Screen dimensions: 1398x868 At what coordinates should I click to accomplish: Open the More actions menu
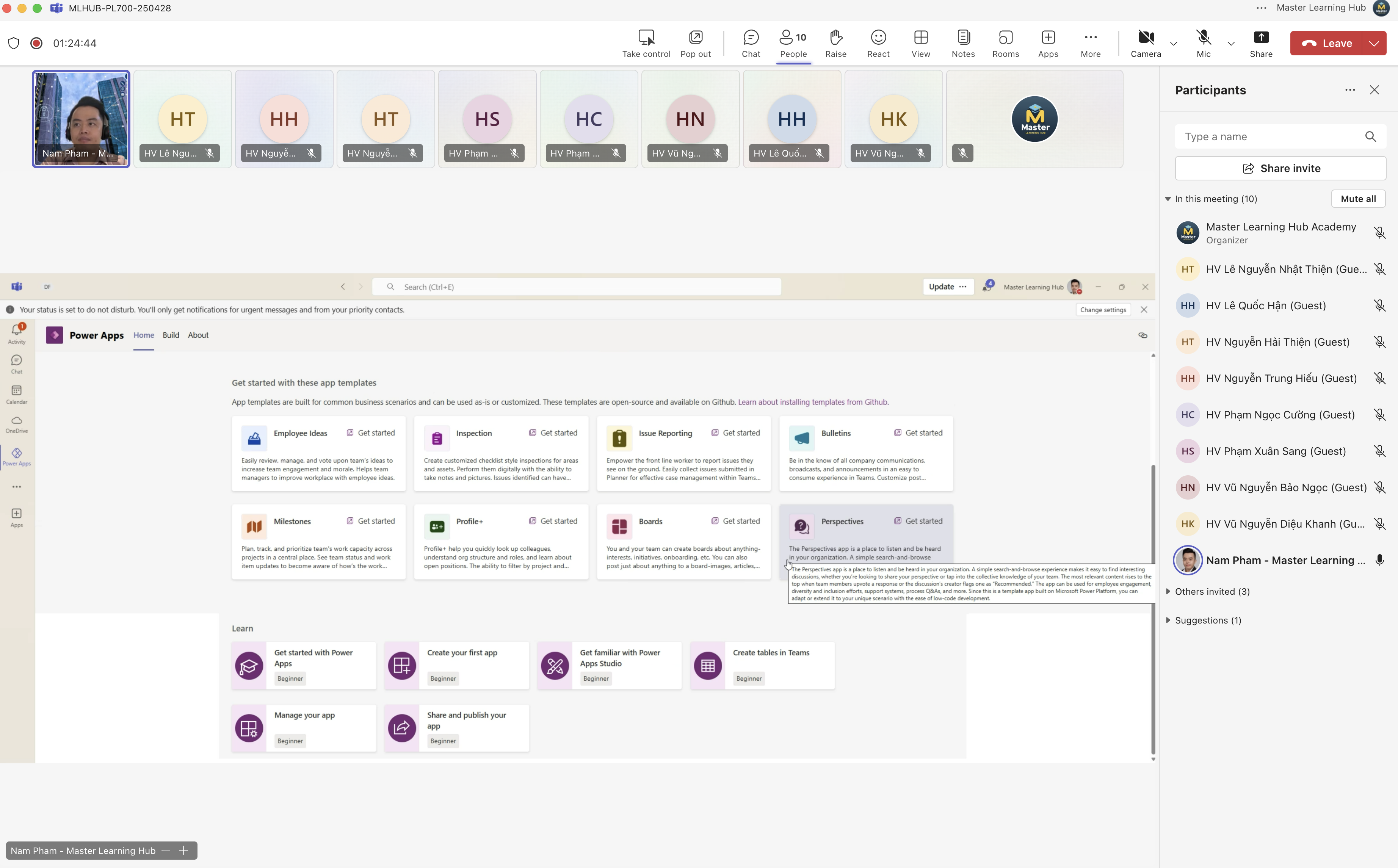tap(1090, 44)
